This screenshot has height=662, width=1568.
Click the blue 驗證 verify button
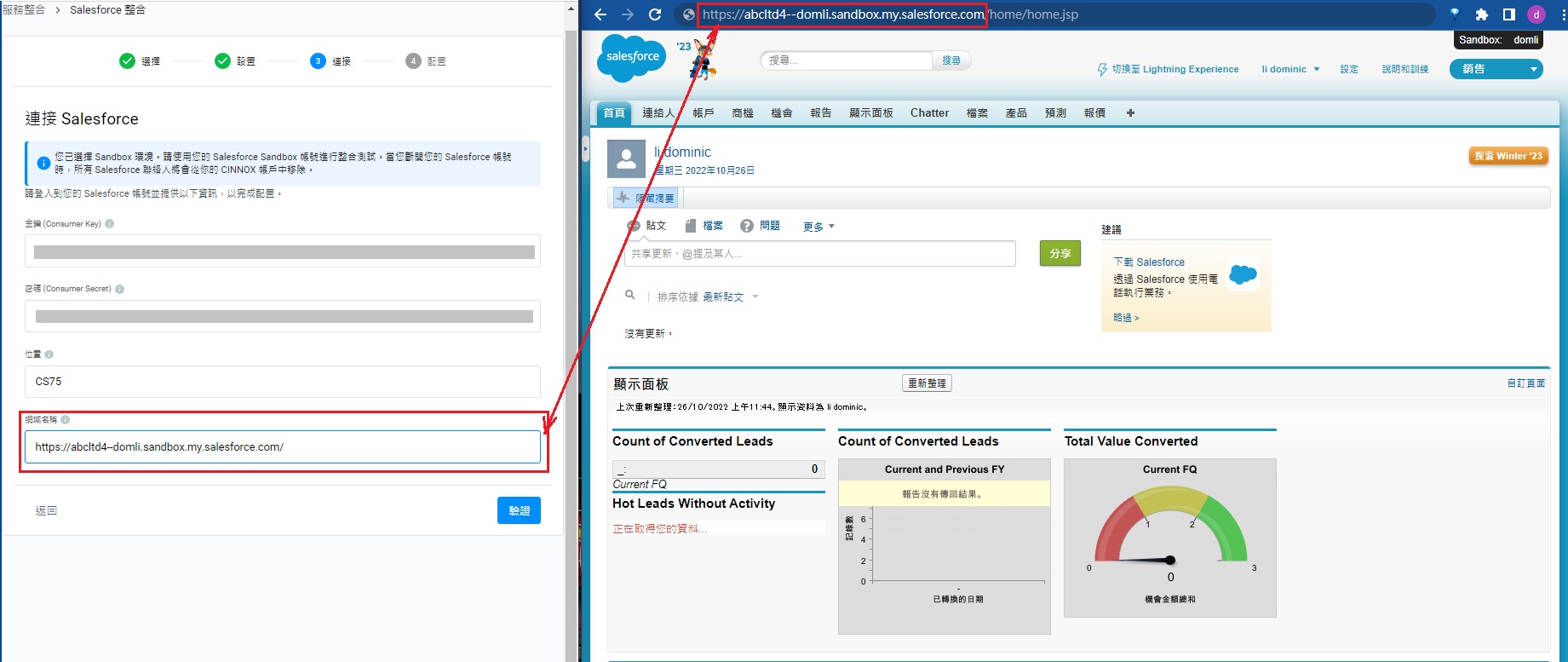520,510
